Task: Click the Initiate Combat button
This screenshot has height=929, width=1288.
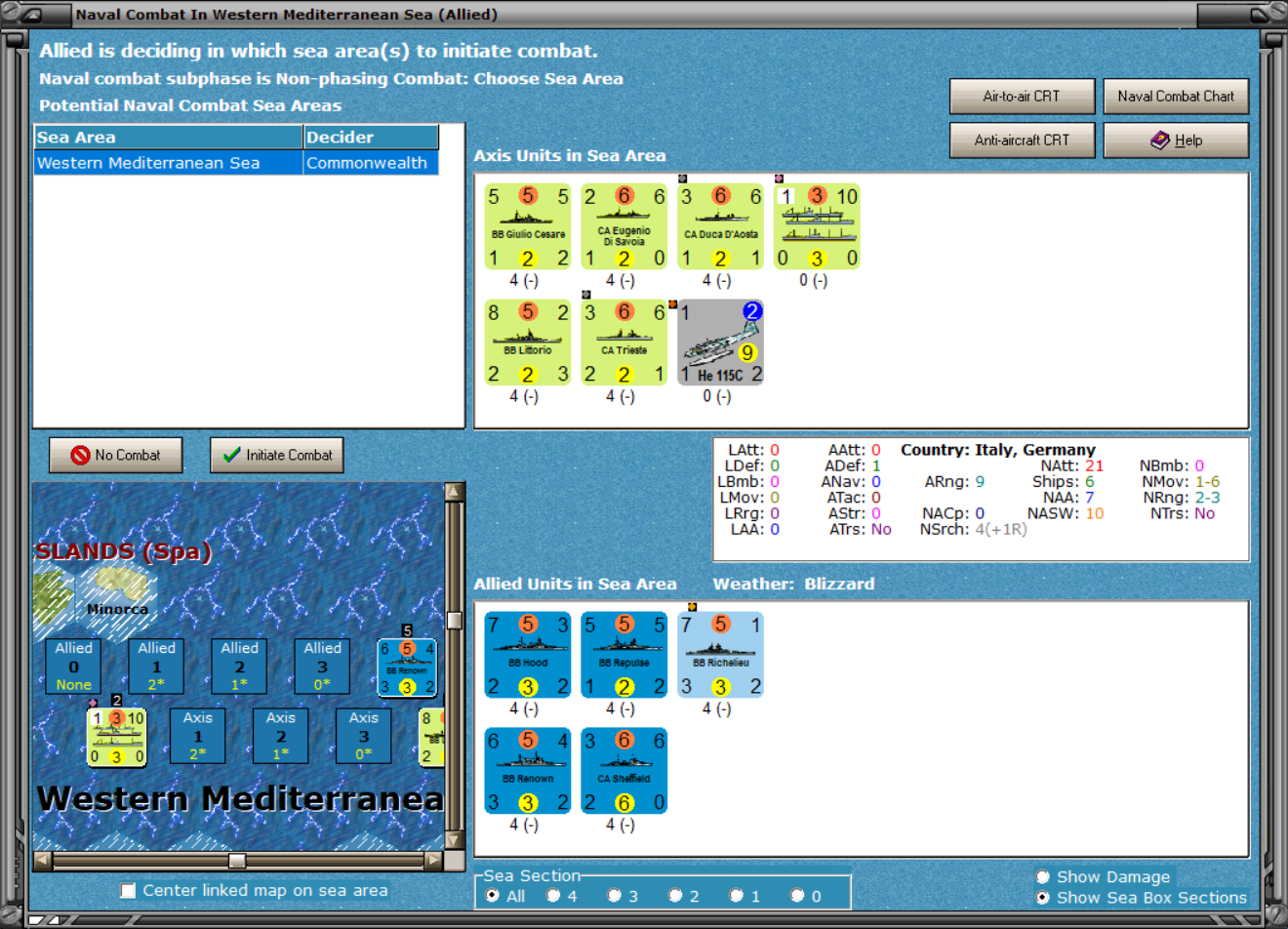Action: click(277, 455)
